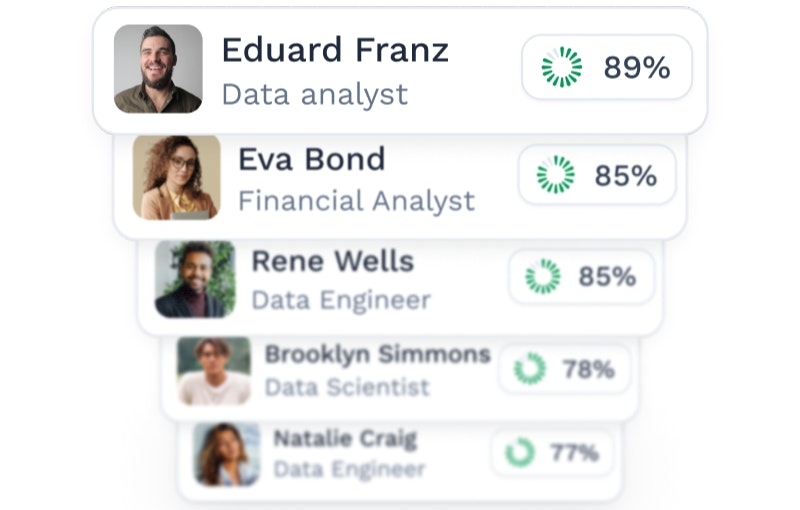Open the Natalie Craig name link

tap(345, 438)
